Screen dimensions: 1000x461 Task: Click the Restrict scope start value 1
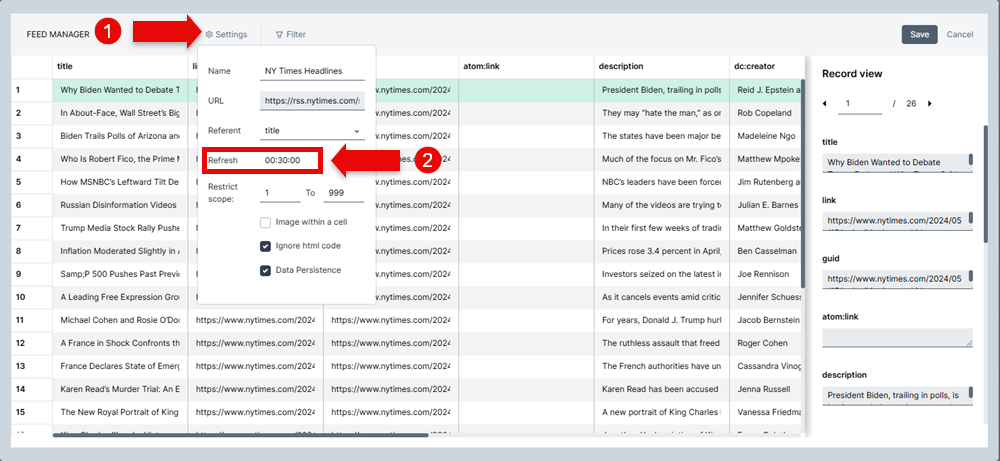[279, 193]
